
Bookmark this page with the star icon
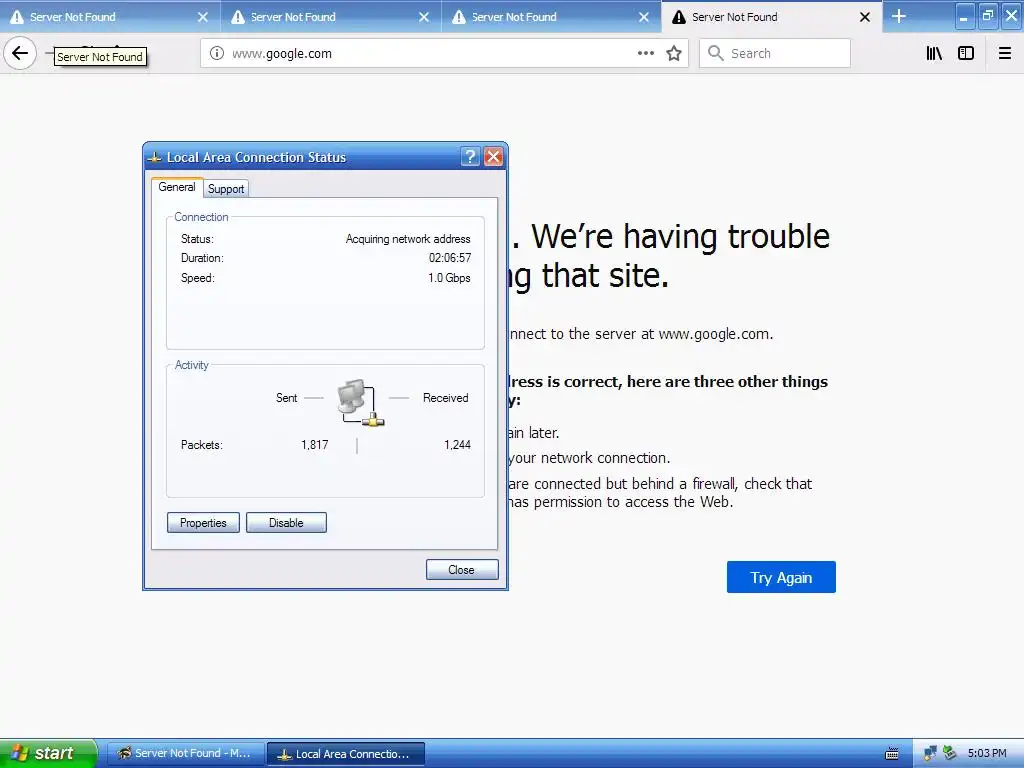click(674, 54)
